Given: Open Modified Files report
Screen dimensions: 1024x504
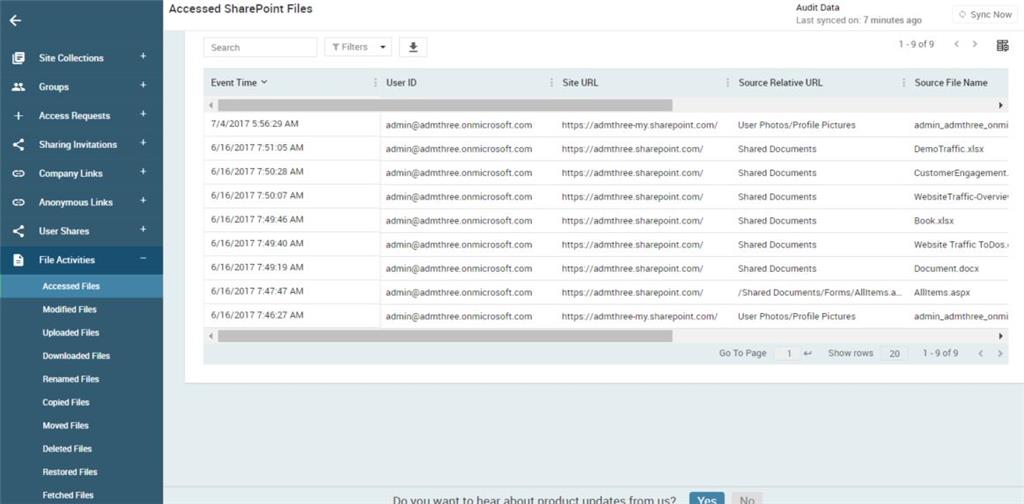Looking at the screenshot, I should pos(70,309).
